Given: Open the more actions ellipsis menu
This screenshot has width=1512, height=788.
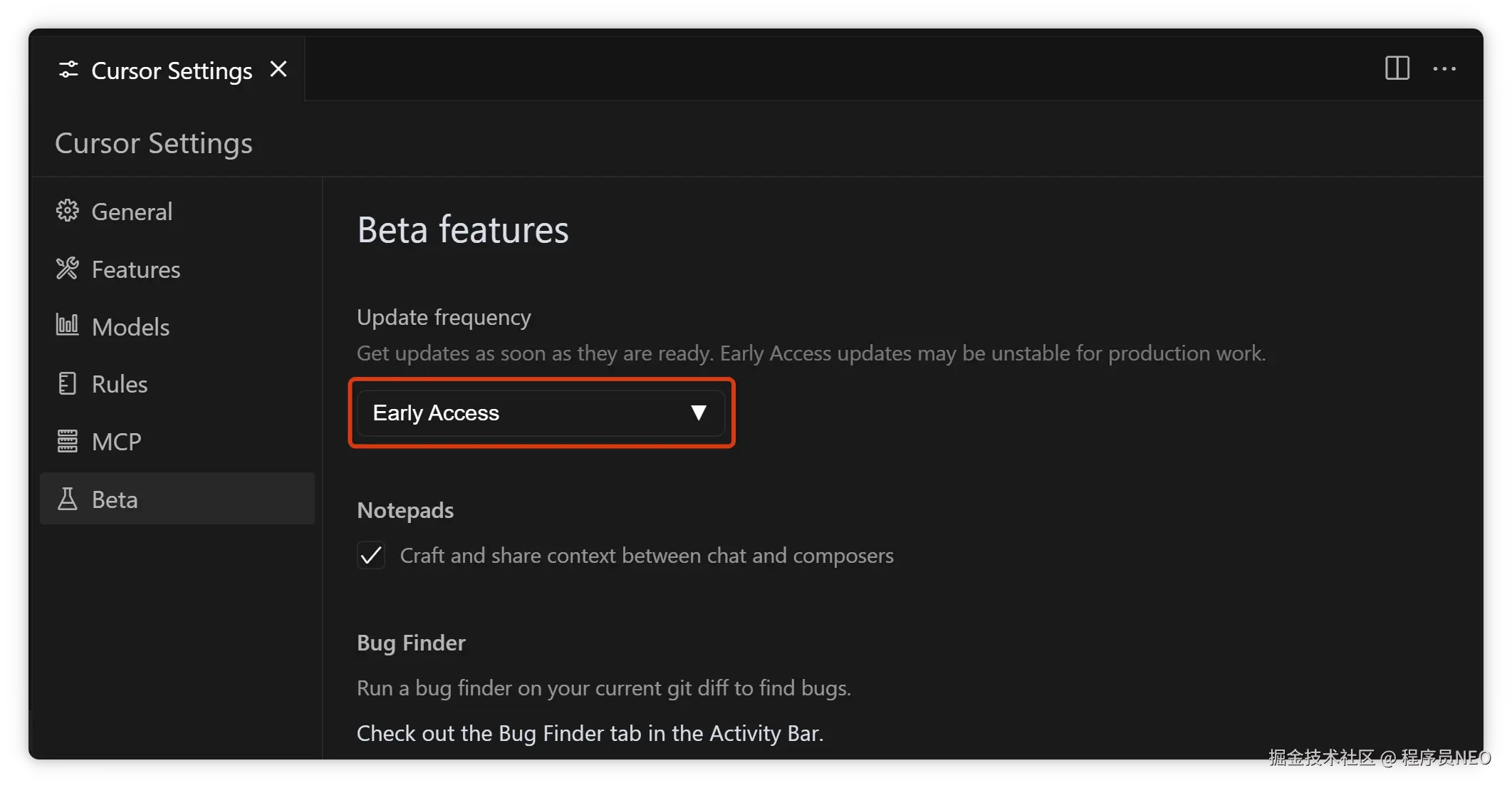Looking at the screenshot, I should (1444, 69).
